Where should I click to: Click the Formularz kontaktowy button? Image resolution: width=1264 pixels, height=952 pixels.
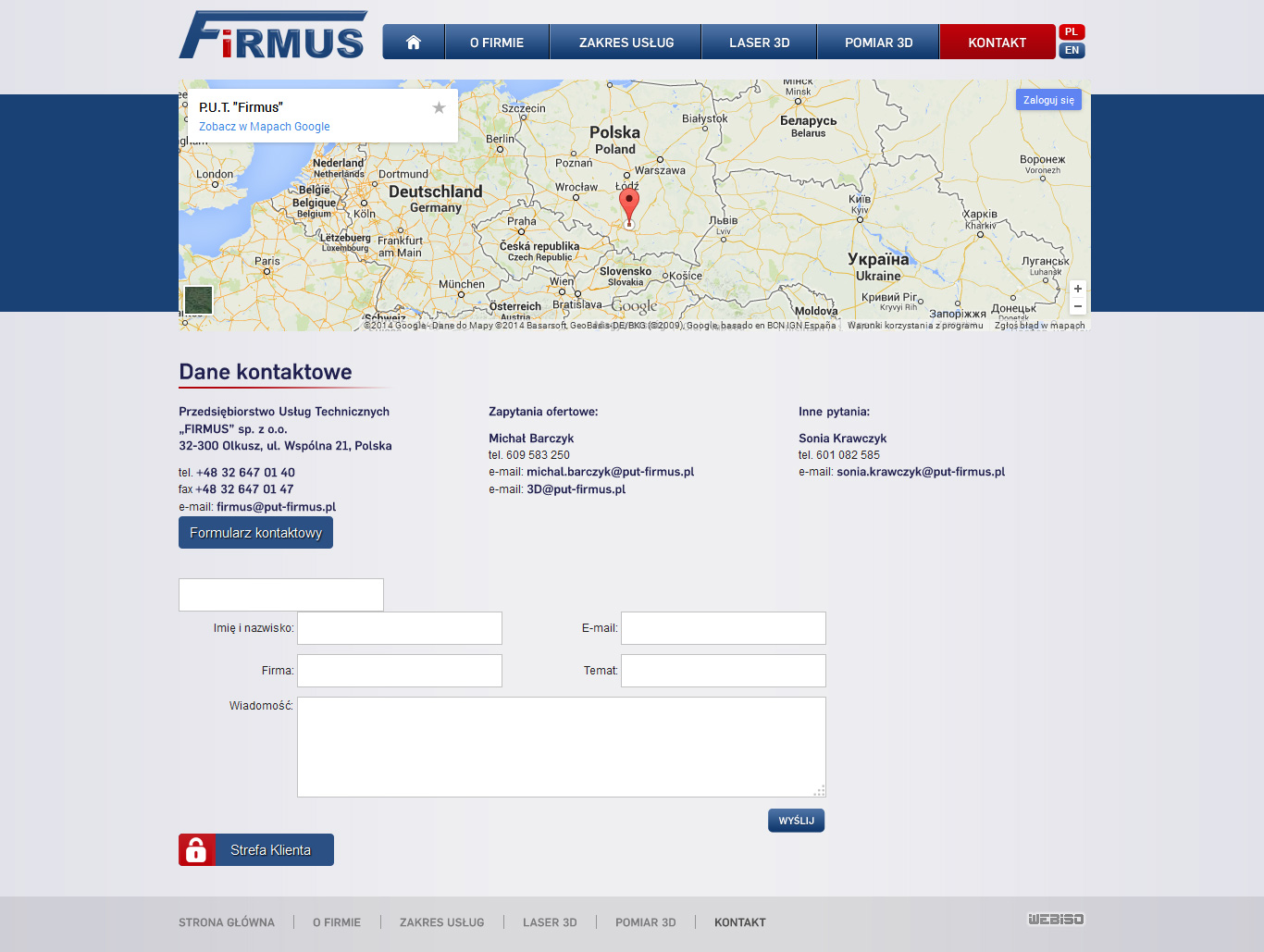click(255, 533)
